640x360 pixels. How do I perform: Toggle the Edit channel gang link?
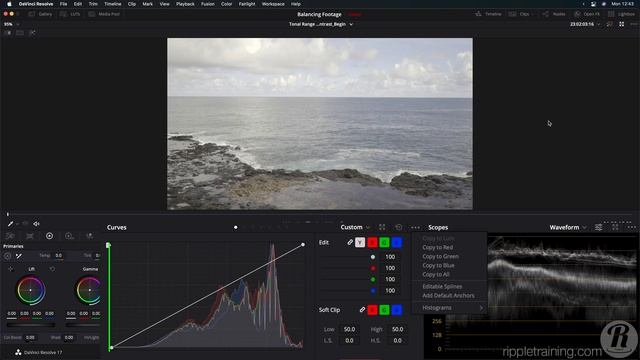(x=350, y=242)
